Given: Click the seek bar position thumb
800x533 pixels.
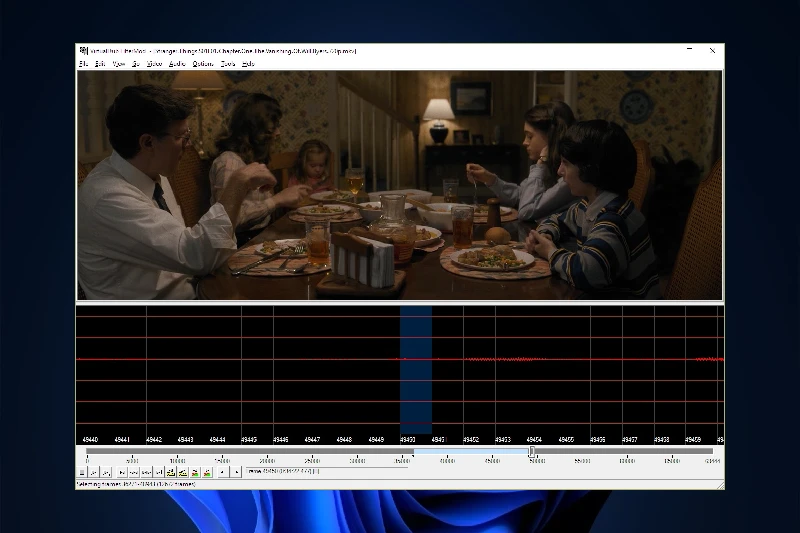Looking at the screenshot, I should [x=531, y=452].
